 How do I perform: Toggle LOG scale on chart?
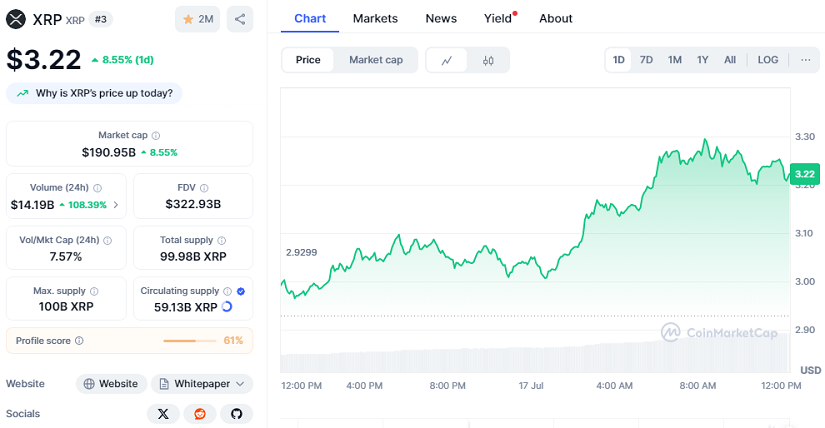coord(768,60)
